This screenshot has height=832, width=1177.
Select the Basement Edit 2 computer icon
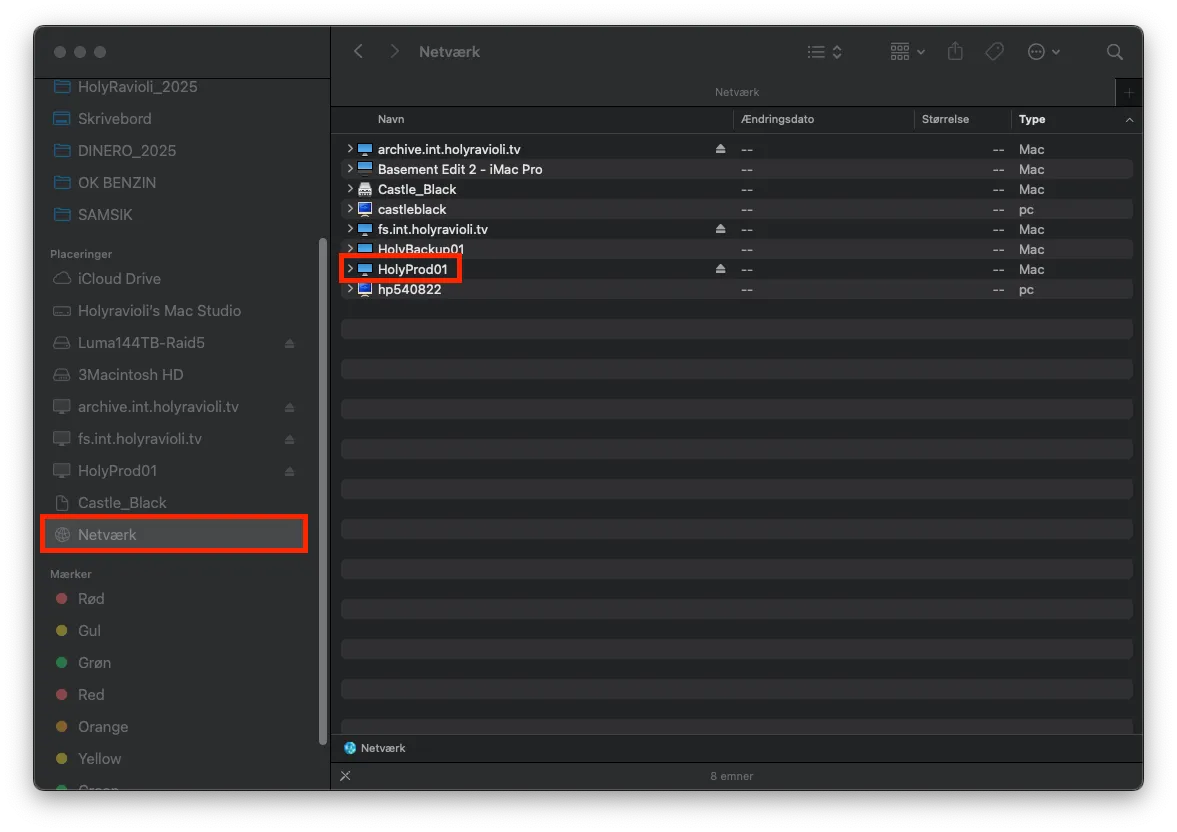[365, 169]
